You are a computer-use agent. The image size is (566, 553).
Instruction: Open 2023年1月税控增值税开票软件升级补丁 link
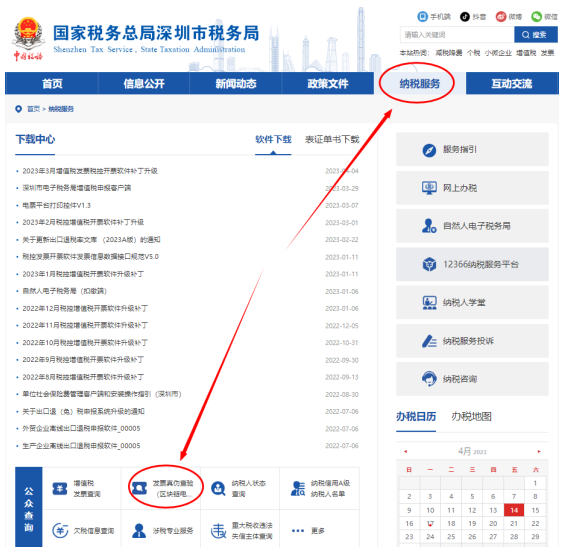pos(83,274)
